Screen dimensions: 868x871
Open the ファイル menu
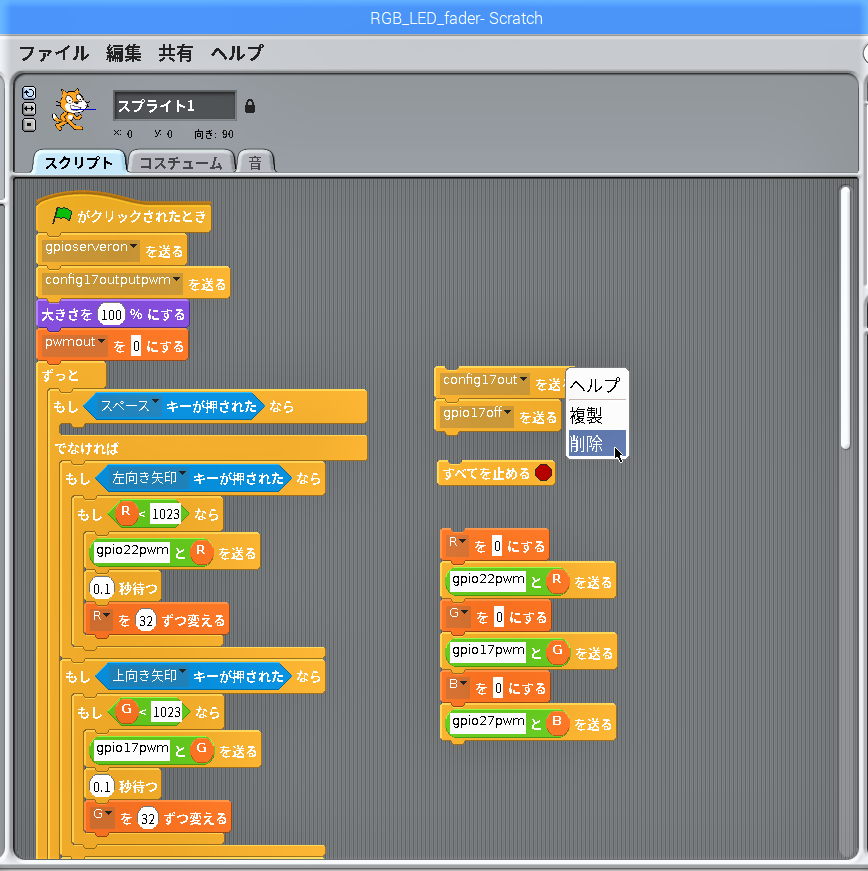point(53,53)
